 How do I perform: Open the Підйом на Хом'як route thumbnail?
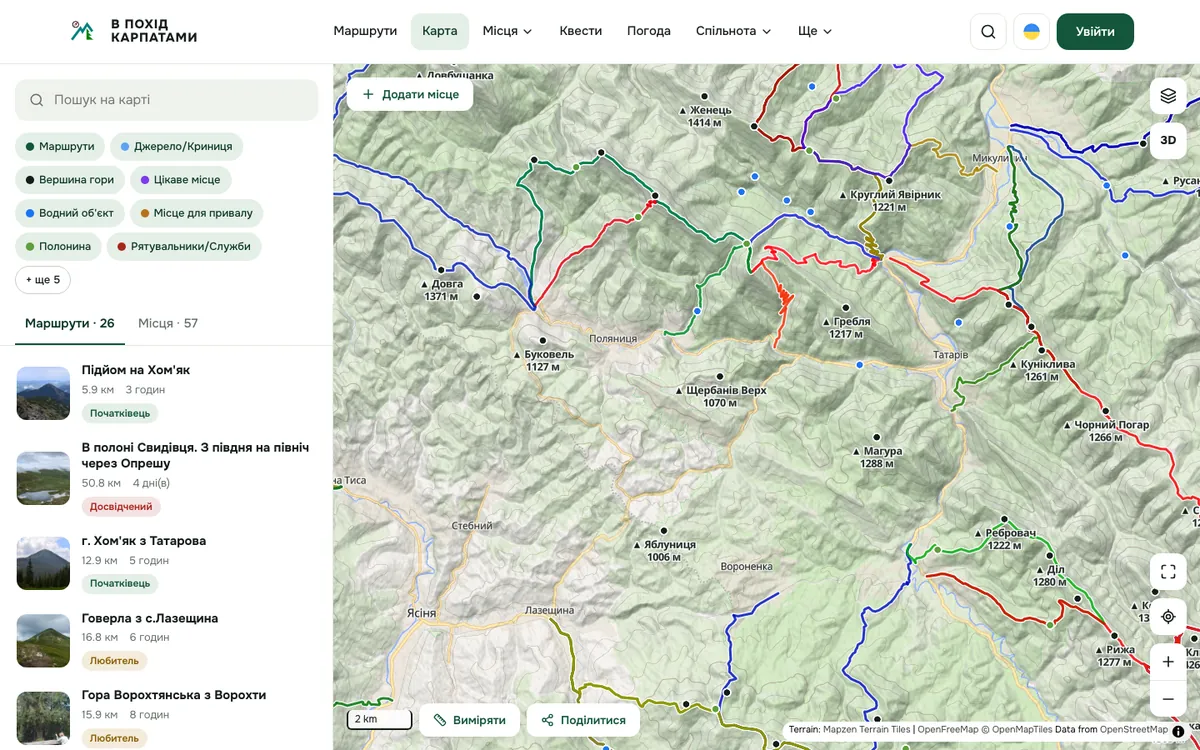[43, 393]
